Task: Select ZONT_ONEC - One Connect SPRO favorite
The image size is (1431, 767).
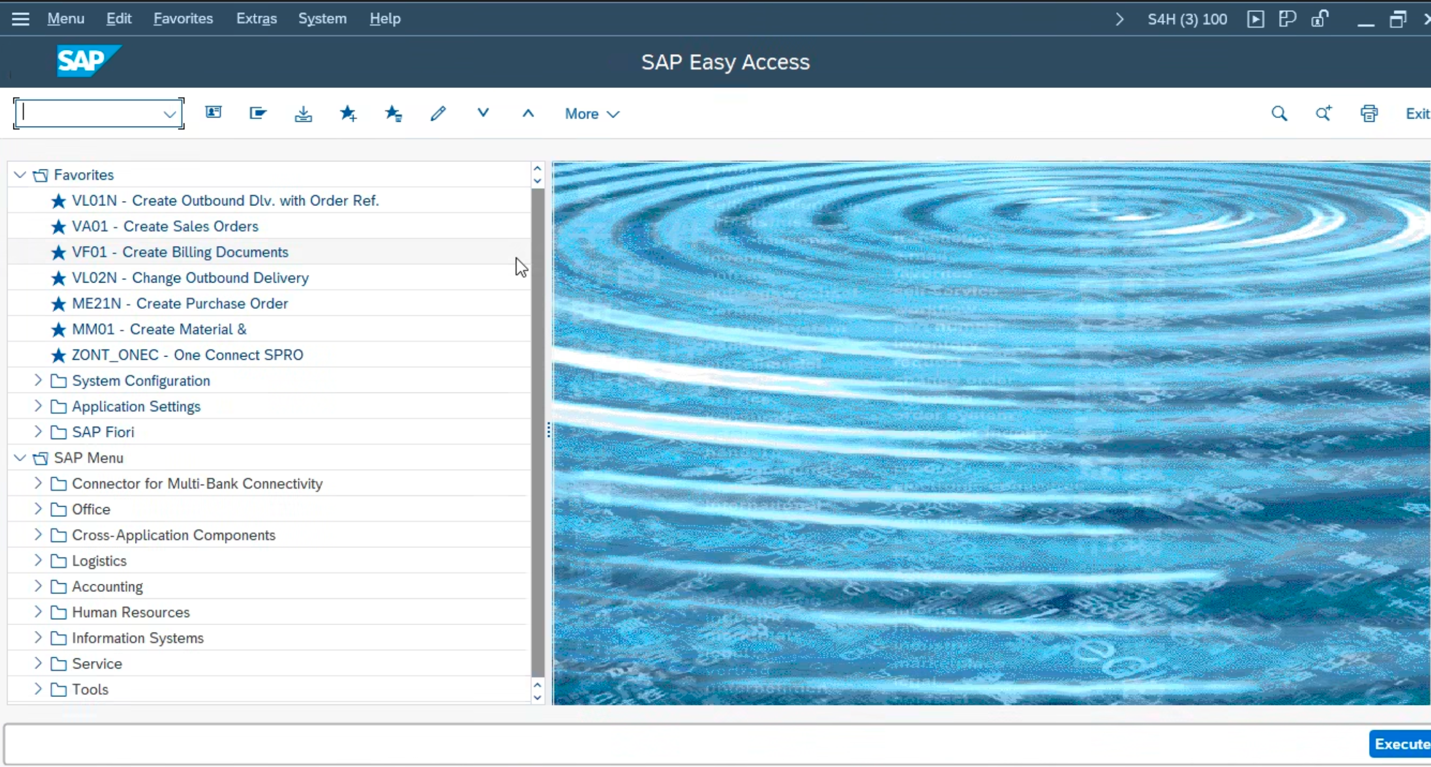Action: tap(187, 355)
